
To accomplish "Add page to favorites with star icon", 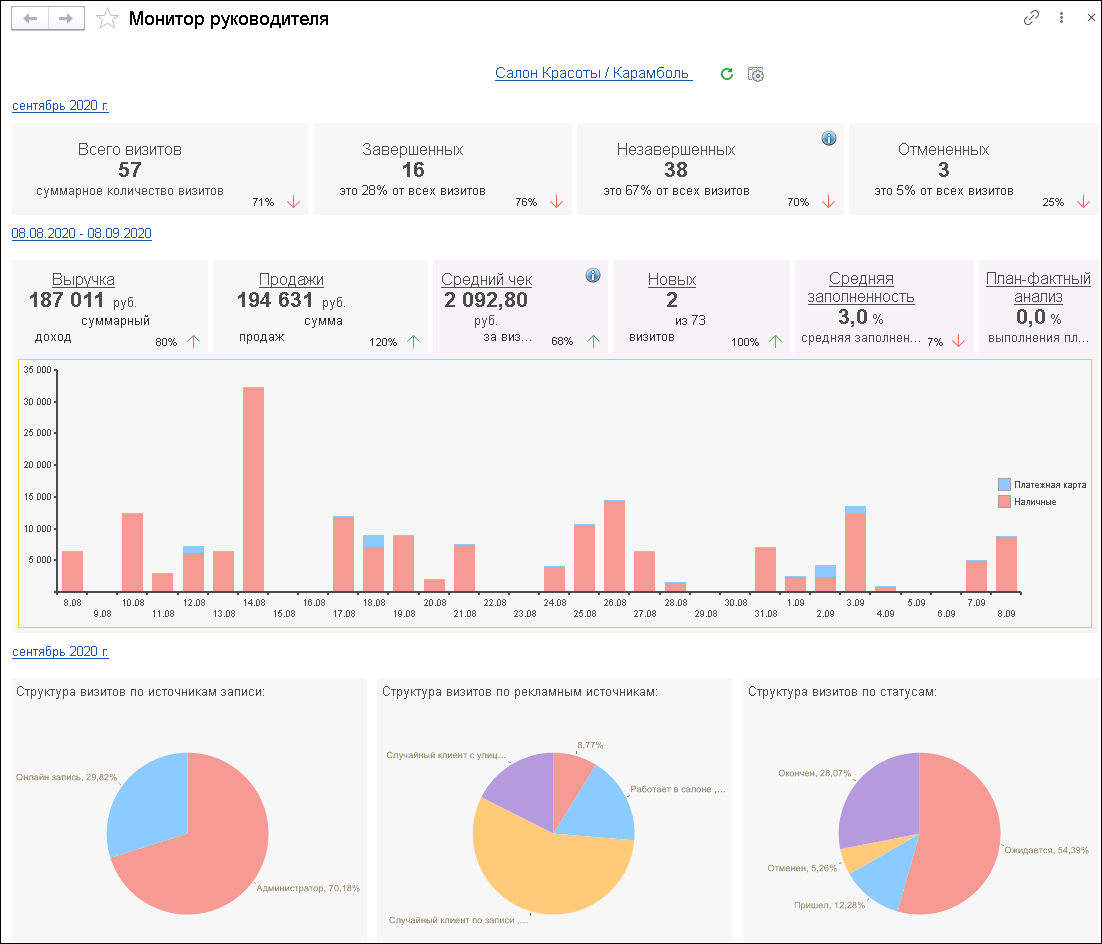I will [107, 19].
